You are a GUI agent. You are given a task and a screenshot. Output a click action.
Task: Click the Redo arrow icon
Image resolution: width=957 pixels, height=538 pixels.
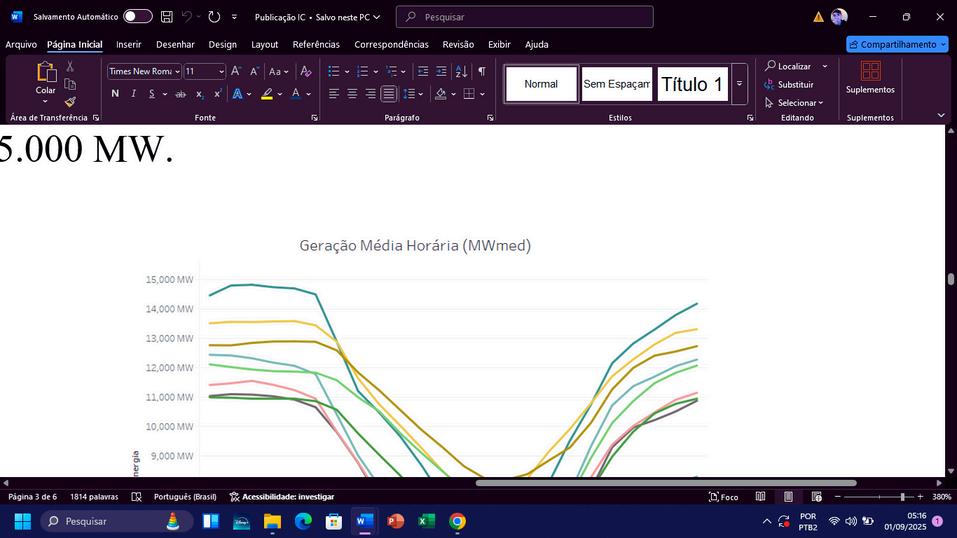coord(214,17)
